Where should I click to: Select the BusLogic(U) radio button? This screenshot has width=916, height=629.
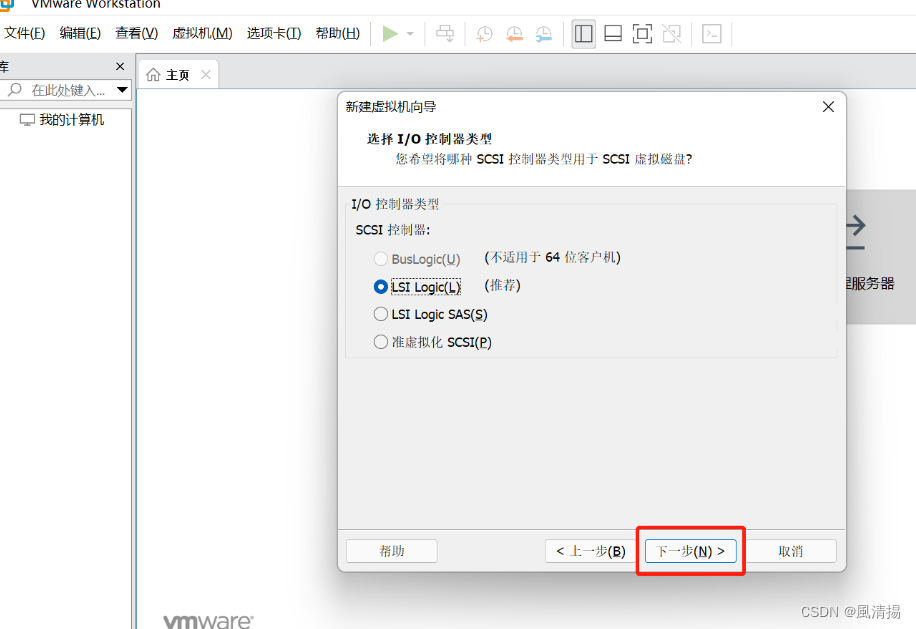(x=381, y=259)
